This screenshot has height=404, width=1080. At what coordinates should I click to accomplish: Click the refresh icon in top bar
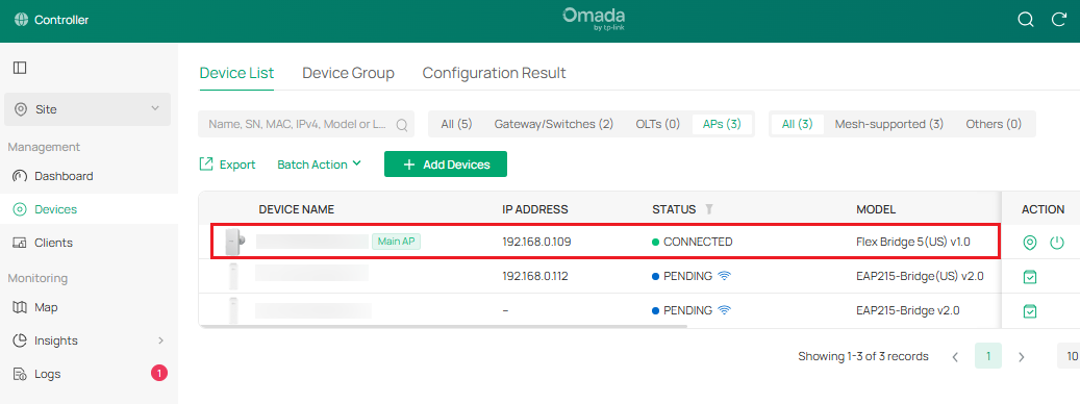tap(1059, 19)
